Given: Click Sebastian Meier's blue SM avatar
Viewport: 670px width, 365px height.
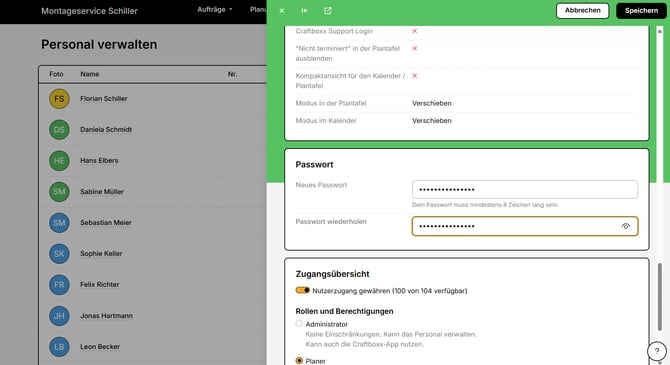Looking at the screenshot, I should pyautogui.click(x=59, y=223).
